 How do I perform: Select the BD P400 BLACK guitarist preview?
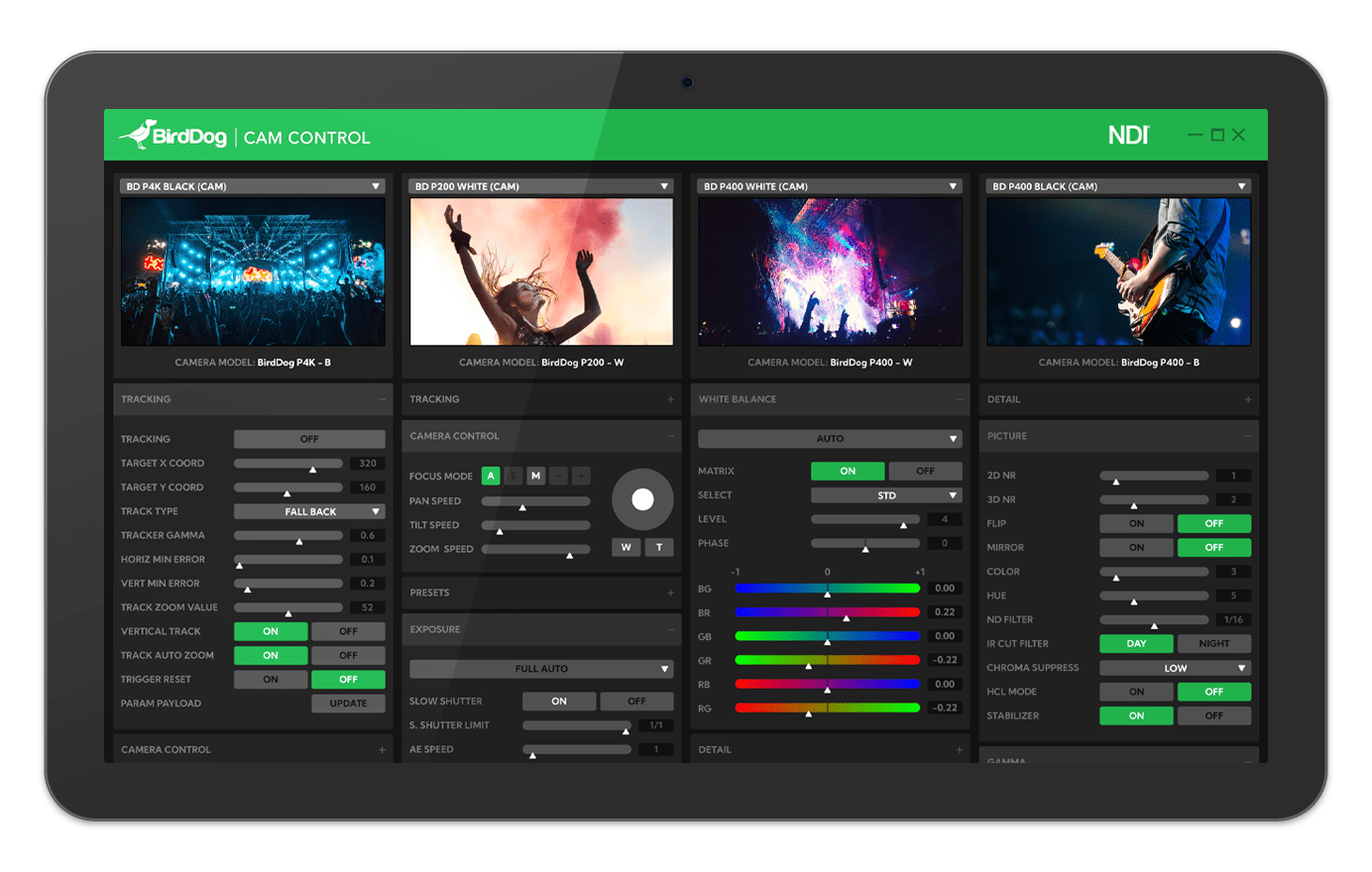[1118, 272]
